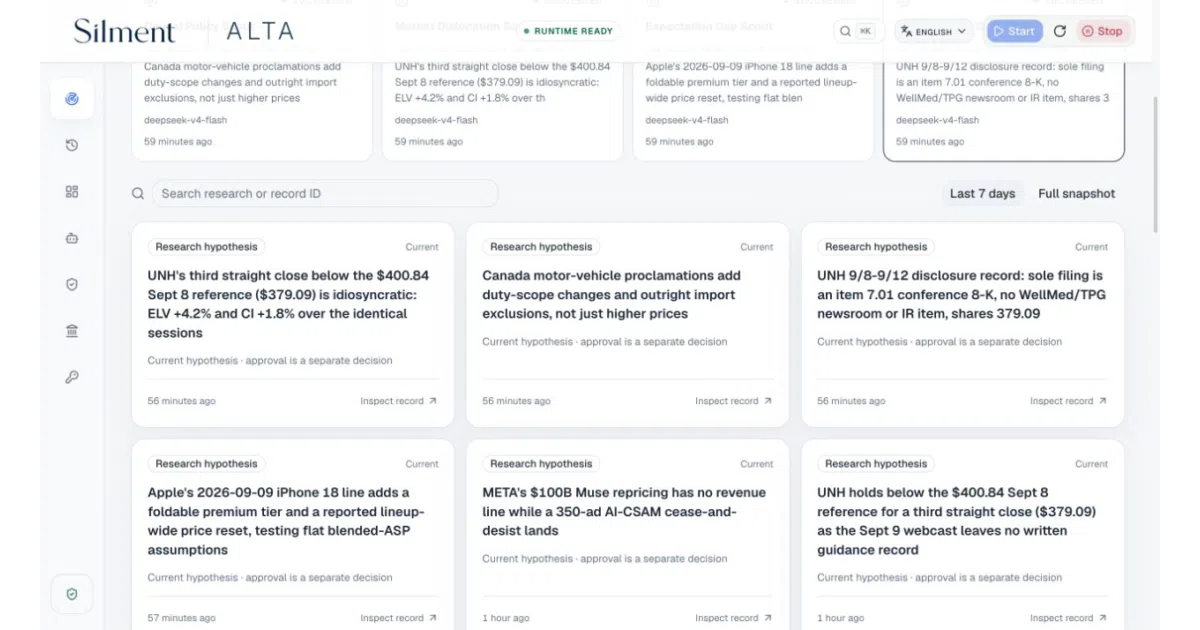This screenshot has height=630, width=1200.
Task: Expand the English language dropdown
Action: pos(934,31)
